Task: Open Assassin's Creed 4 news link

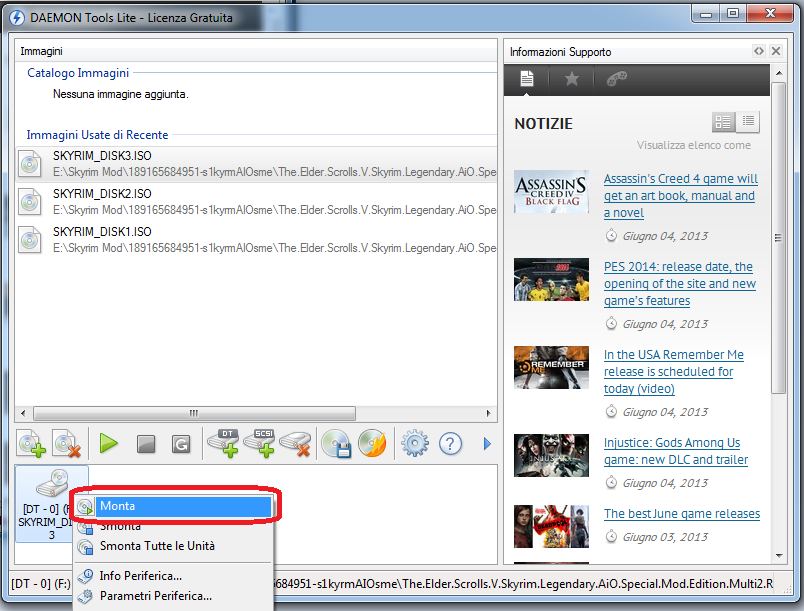Action: 680,196
